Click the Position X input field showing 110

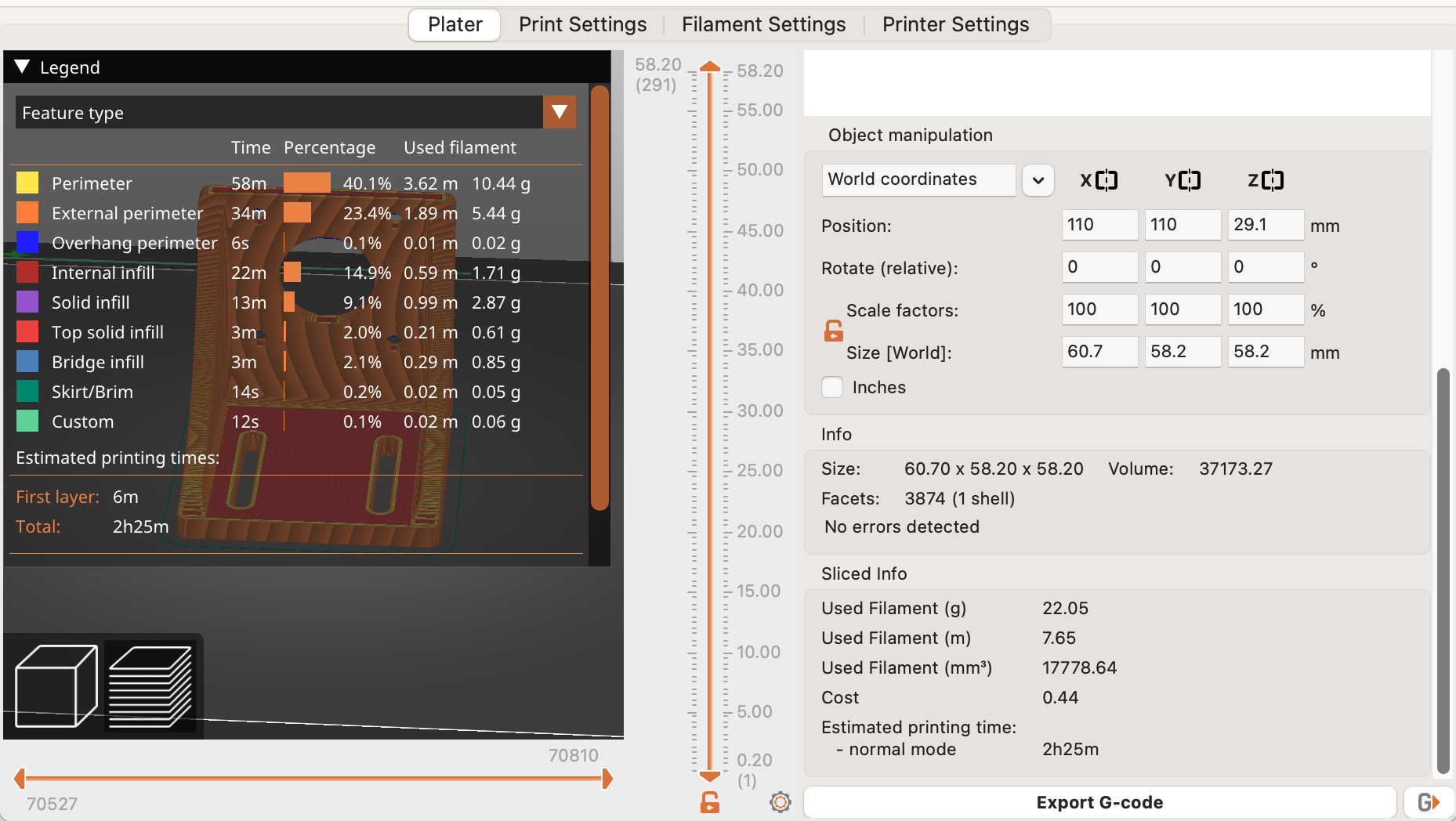point(1099,225)
